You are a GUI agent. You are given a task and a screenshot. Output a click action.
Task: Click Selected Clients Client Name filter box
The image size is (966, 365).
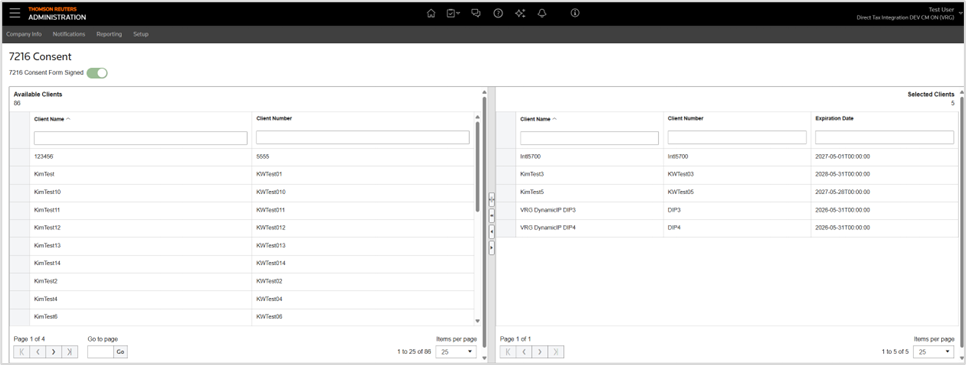click(x=590, y=137)
